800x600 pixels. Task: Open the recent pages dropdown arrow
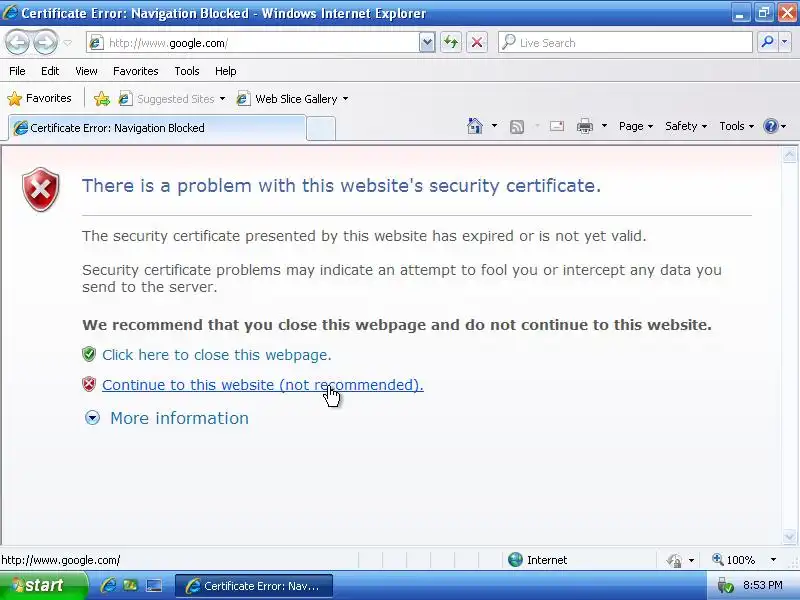tap(67, 43)
